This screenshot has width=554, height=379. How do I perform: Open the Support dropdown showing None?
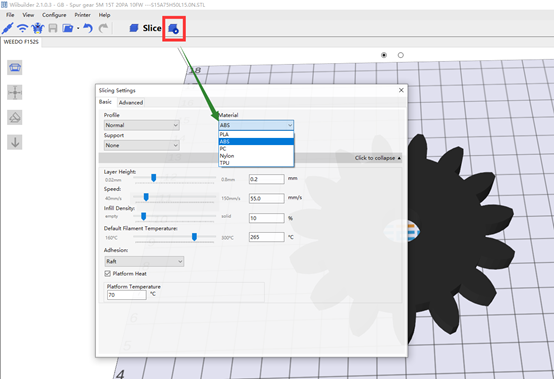[142, 145]
